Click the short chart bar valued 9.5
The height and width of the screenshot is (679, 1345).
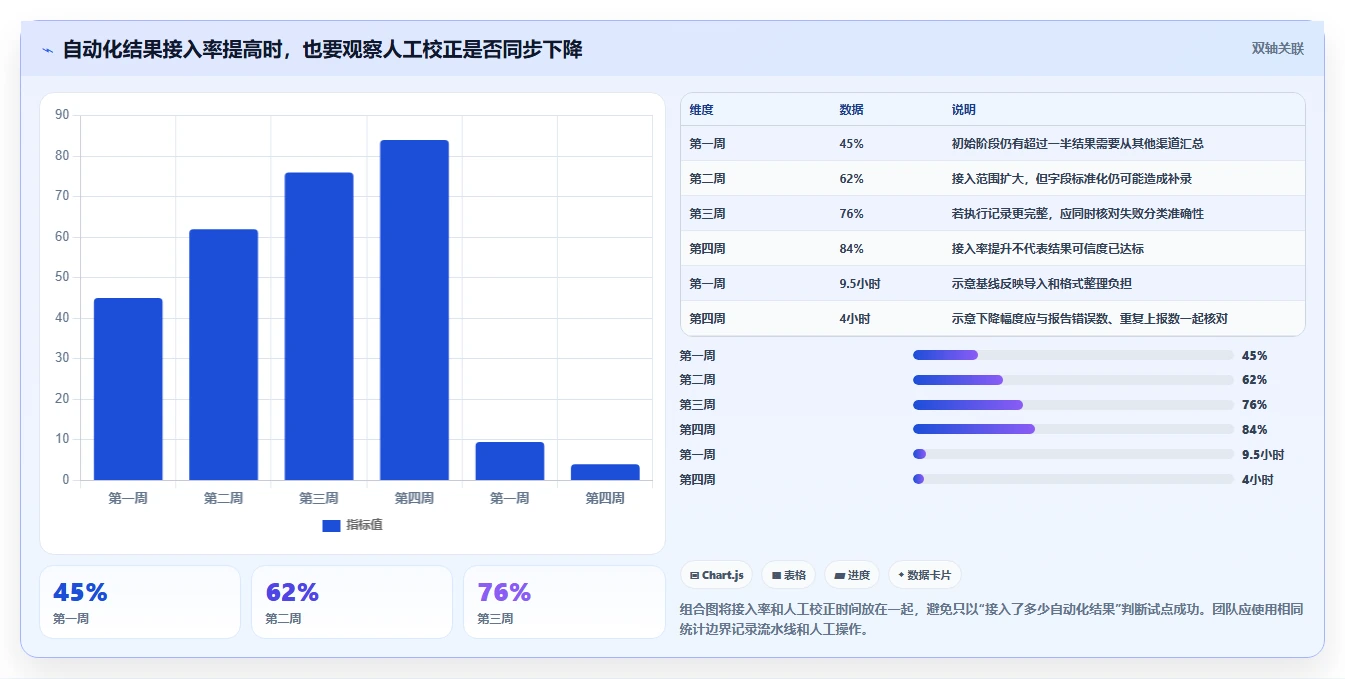[510, 461]
